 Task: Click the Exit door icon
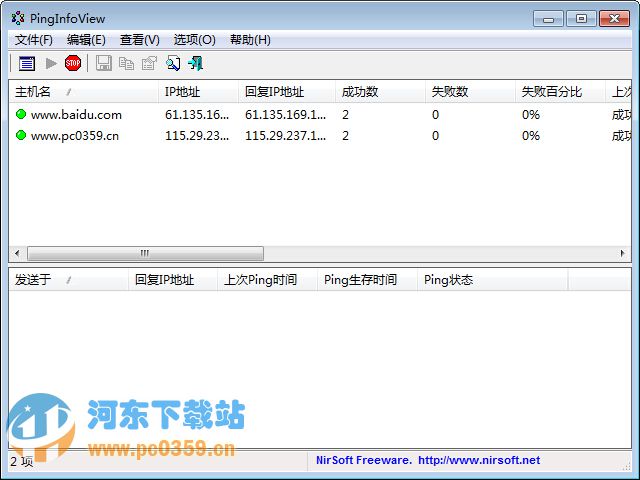[196, 63]
